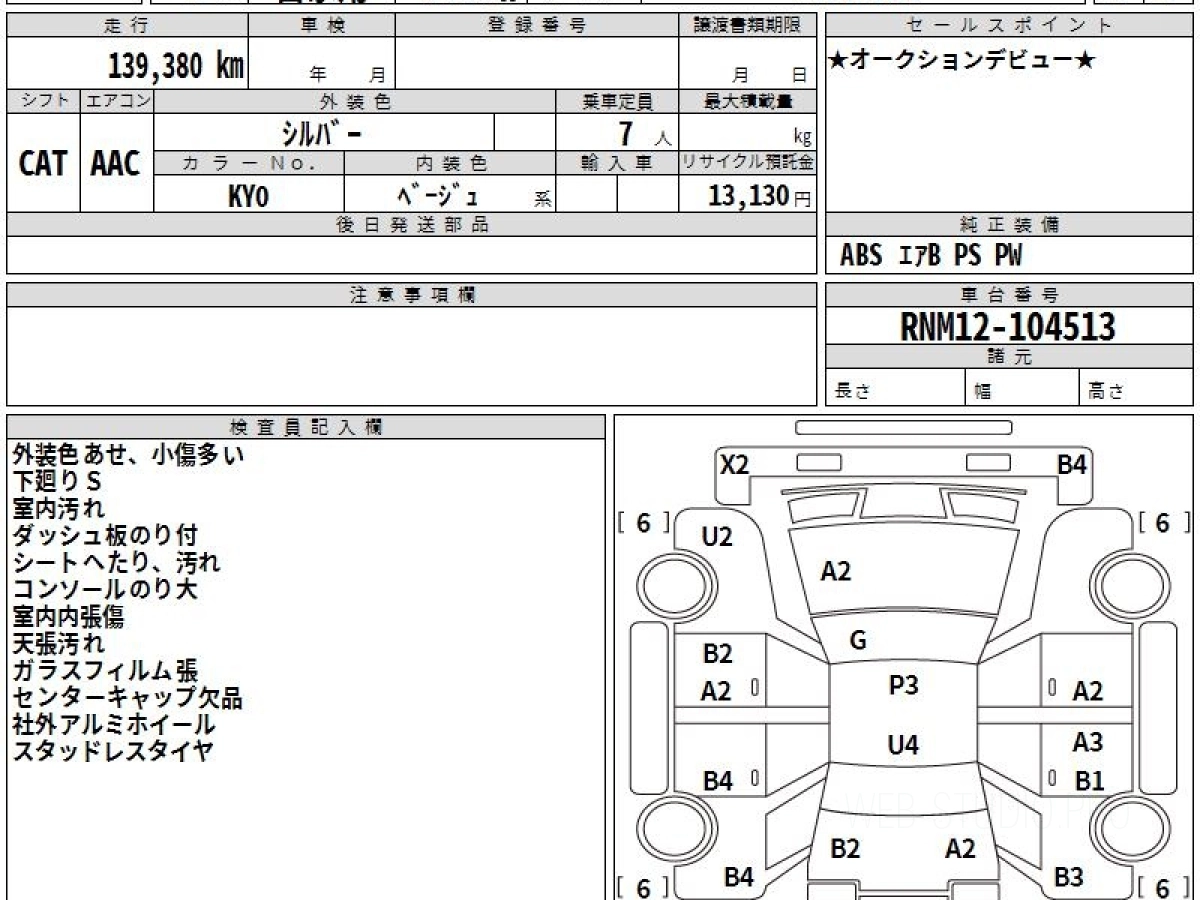Click the X2 damage mark on diagram

click(735, 464)
